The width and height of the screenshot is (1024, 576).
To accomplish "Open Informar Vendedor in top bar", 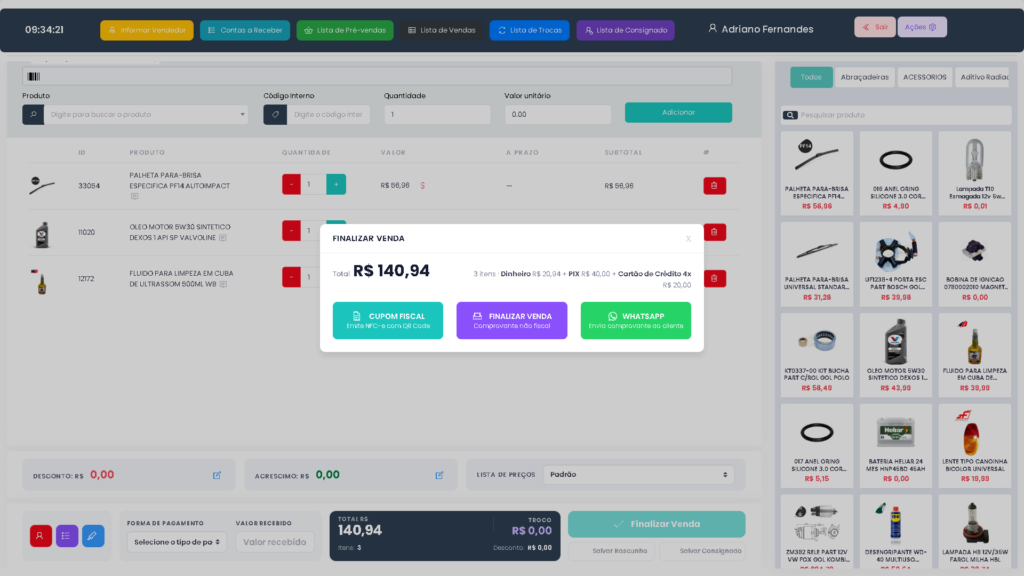I will click(x=147, y=30).
